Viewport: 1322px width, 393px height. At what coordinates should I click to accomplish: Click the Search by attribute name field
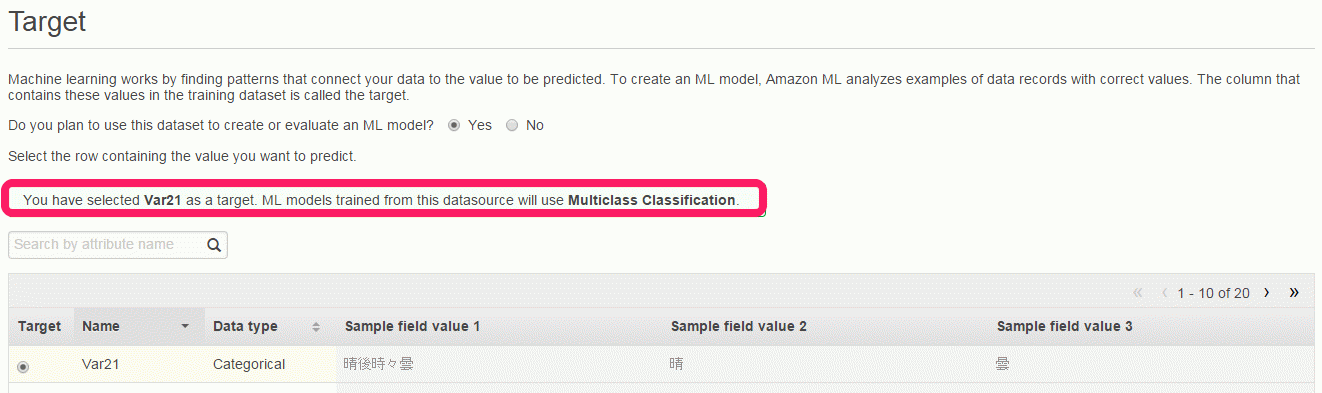click(106, 245)
